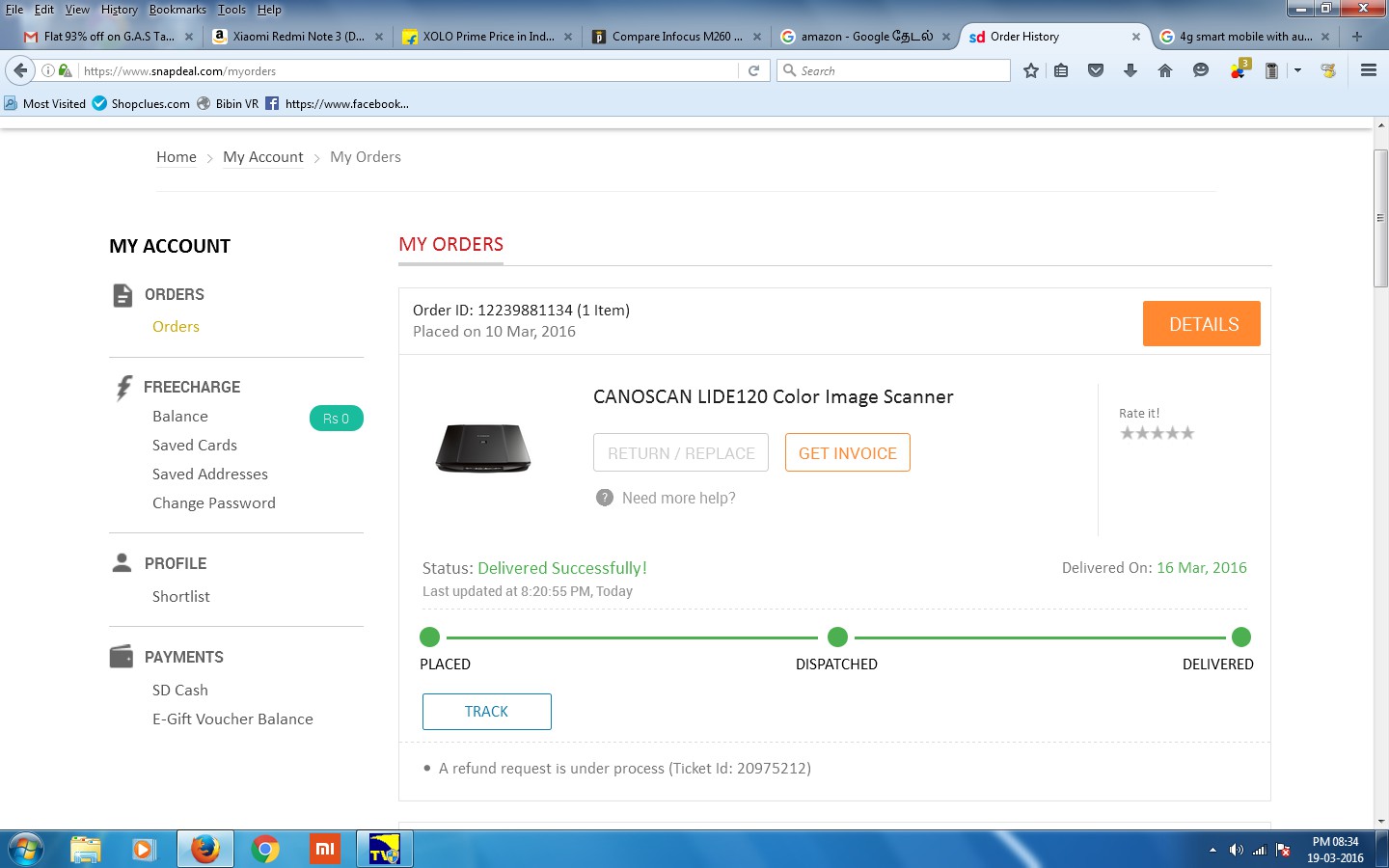The width and height of the screenshot is (1389, 868).
Task: Reload the page with the refresh icon
Action: (754, 70)
